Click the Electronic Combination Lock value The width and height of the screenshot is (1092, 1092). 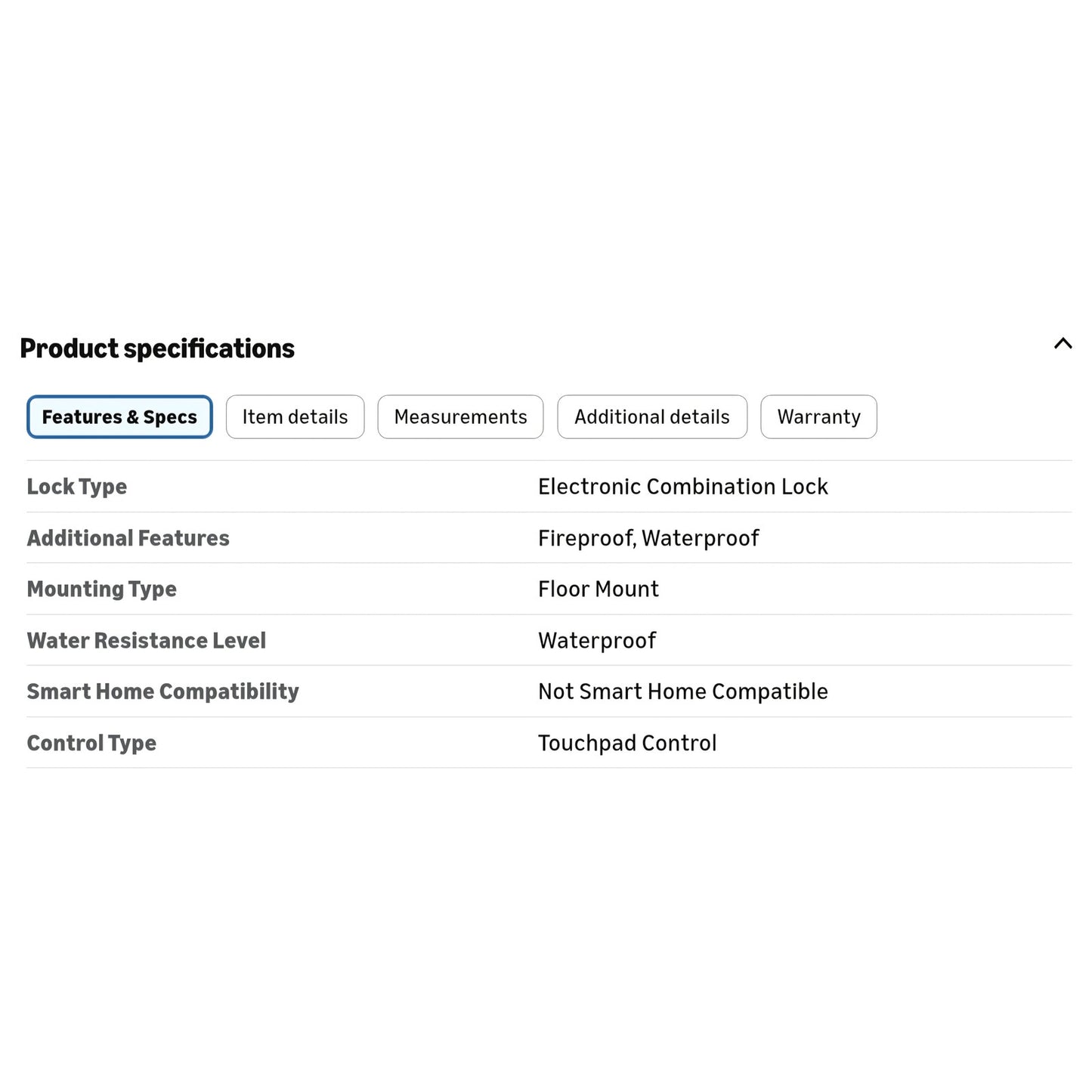[x=683, y=487]
